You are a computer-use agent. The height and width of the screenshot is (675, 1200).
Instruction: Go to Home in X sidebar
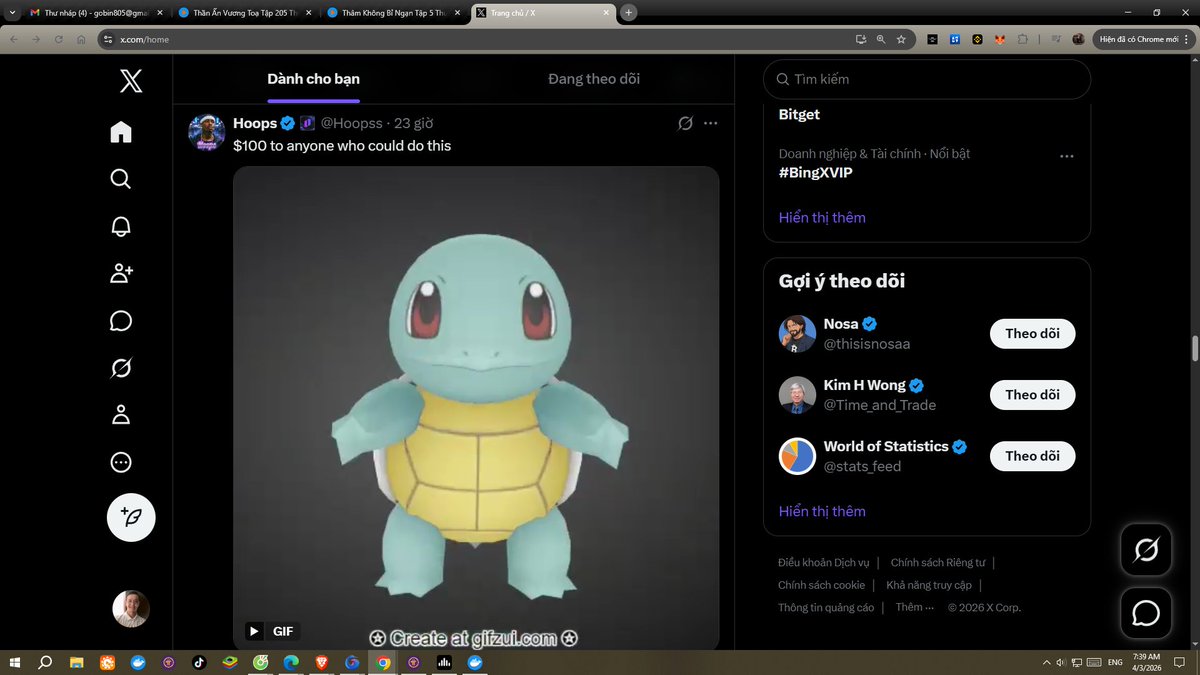tap(121, 132)
